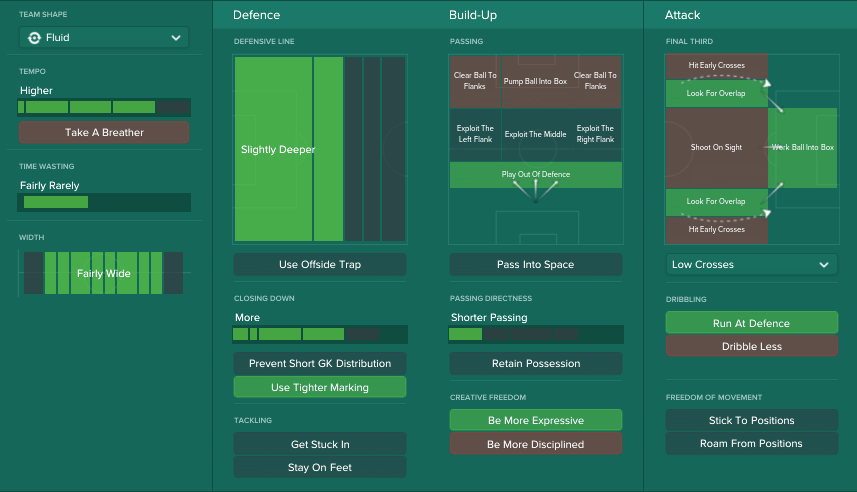
Task: Adjust the Tempo Higher slider bar
Action: (x=104, y=107)
